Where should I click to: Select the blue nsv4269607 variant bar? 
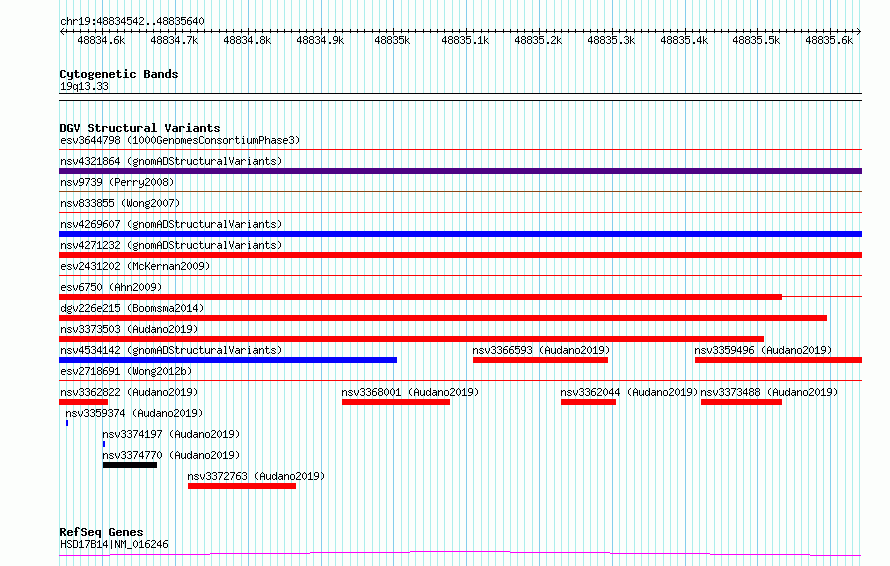coord(460,234)
